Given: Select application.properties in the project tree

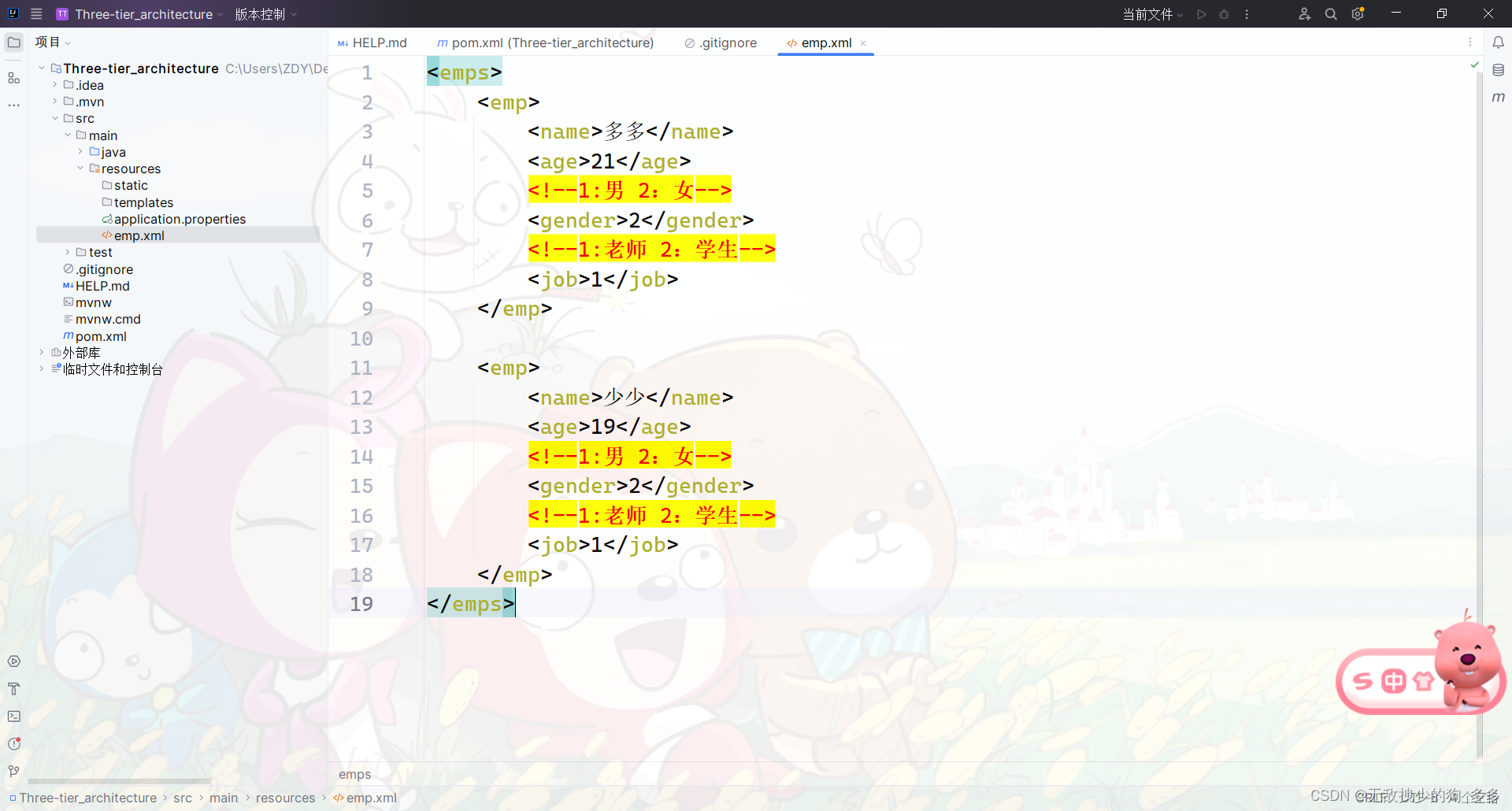Looking at the screenshot, I should [180, 219].
